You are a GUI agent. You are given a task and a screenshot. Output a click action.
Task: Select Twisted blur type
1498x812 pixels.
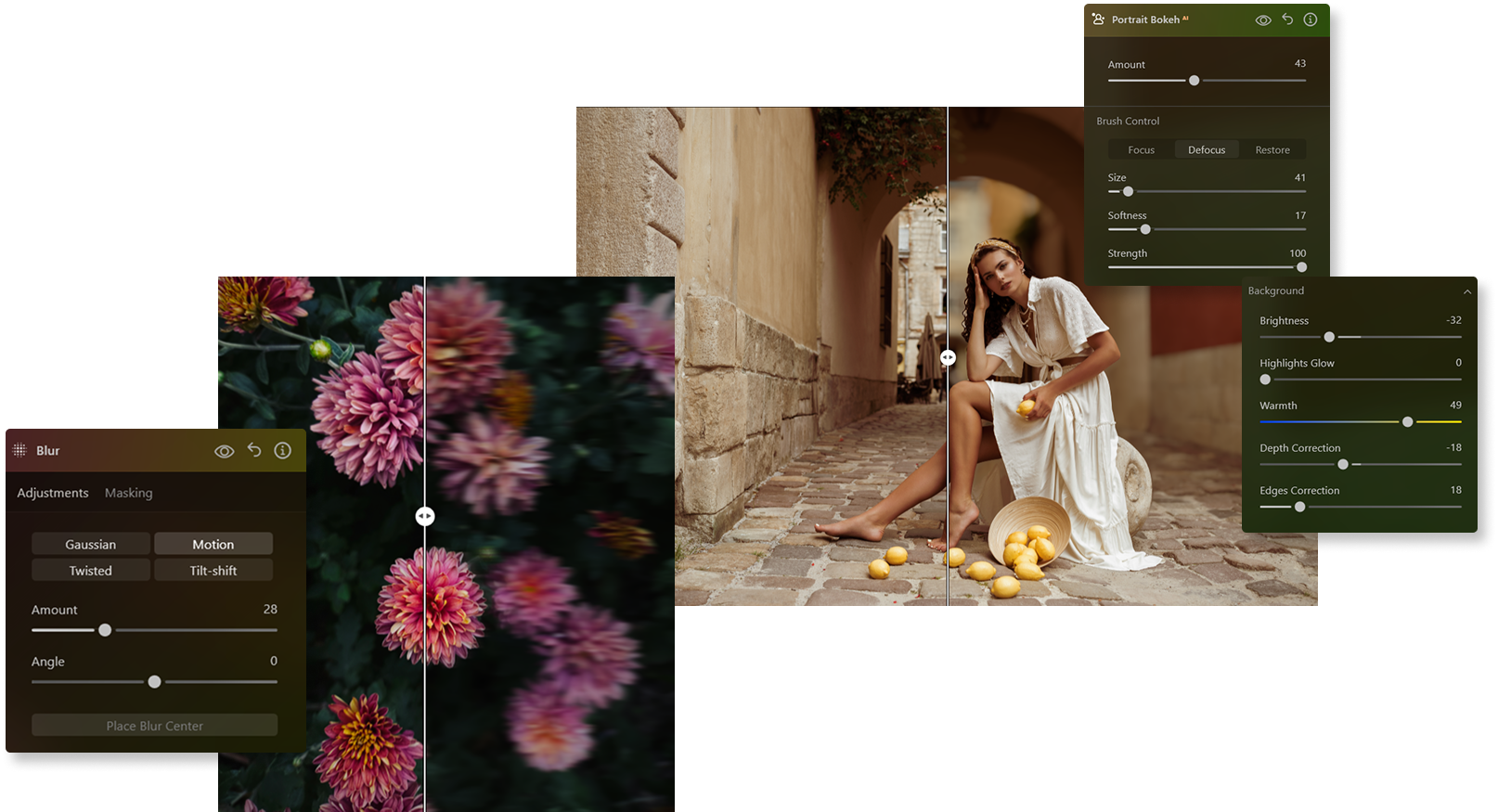click(91, 570)
